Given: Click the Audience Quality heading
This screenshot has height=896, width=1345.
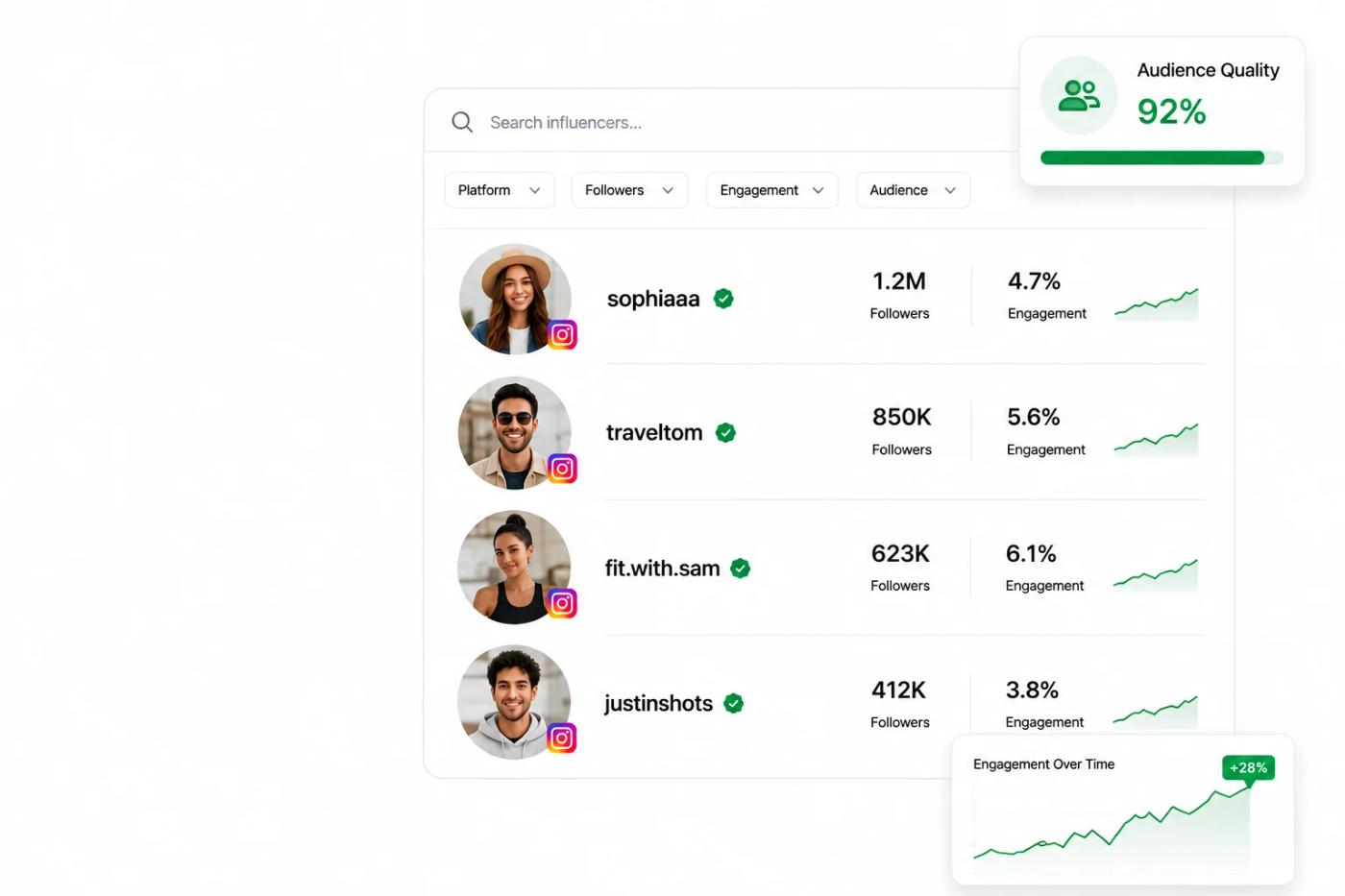Looking at the screenshot, I should [1208, 70].
